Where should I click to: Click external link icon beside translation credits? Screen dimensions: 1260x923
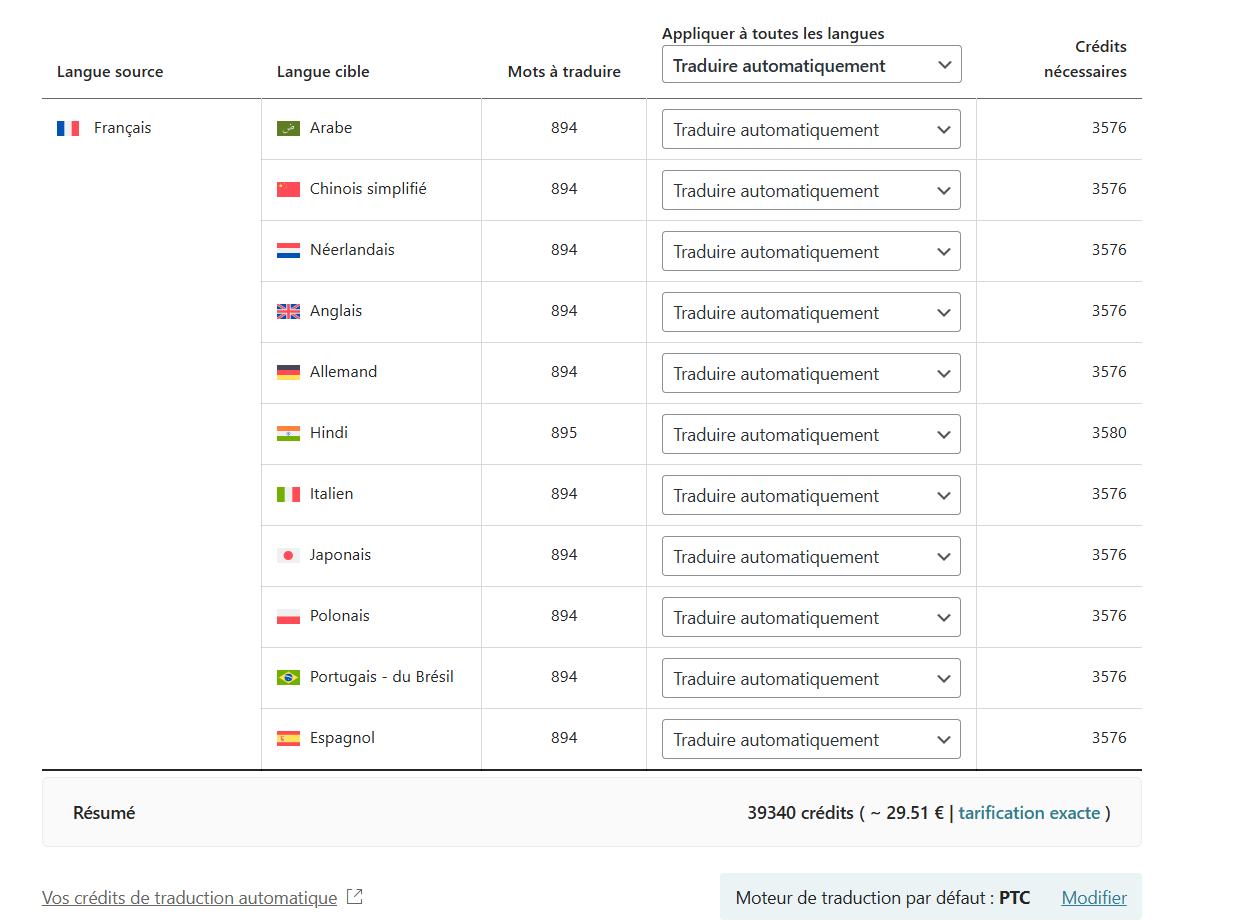354,897
